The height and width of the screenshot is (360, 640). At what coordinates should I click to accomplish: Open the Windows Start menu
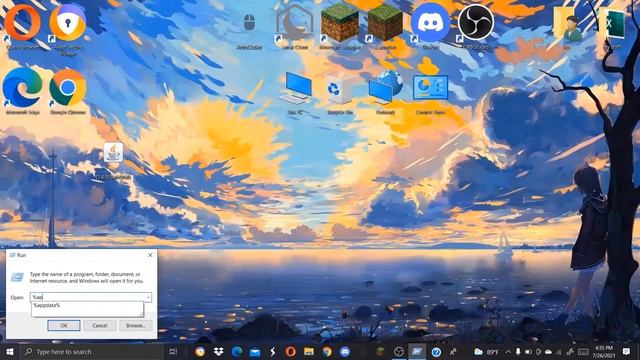tap(10, 351)
